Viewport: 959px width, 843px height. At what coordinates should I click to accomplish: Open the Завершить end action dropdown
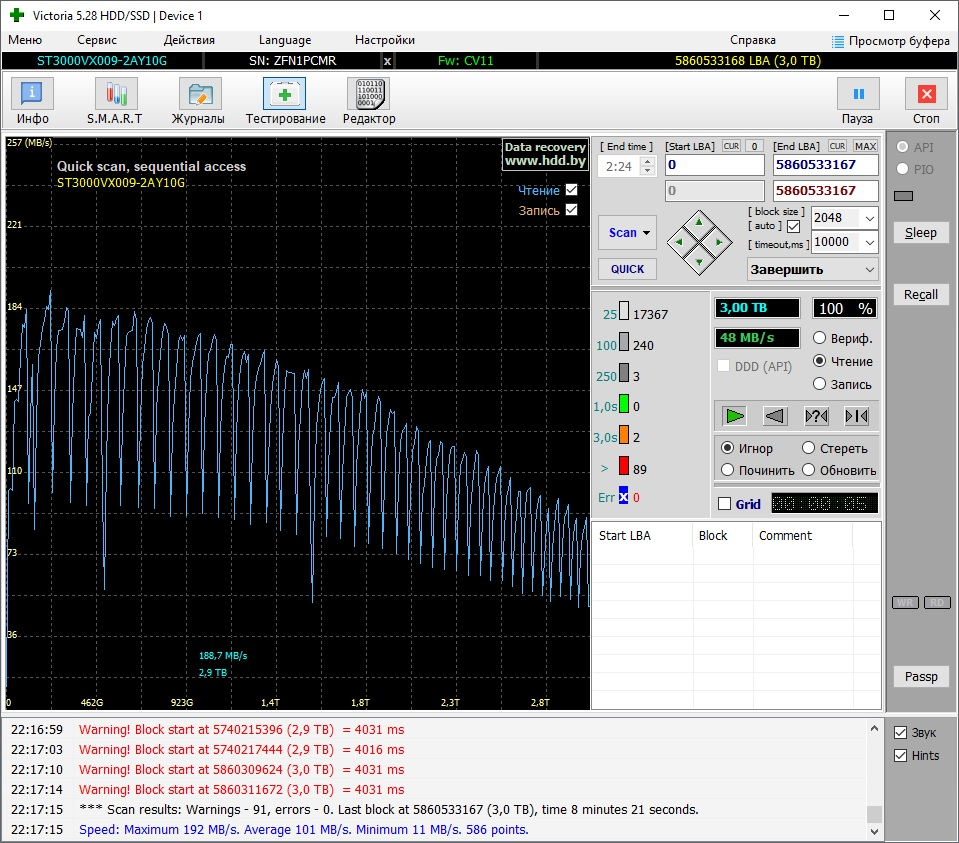pyautogui.click(x=868, y=269)
